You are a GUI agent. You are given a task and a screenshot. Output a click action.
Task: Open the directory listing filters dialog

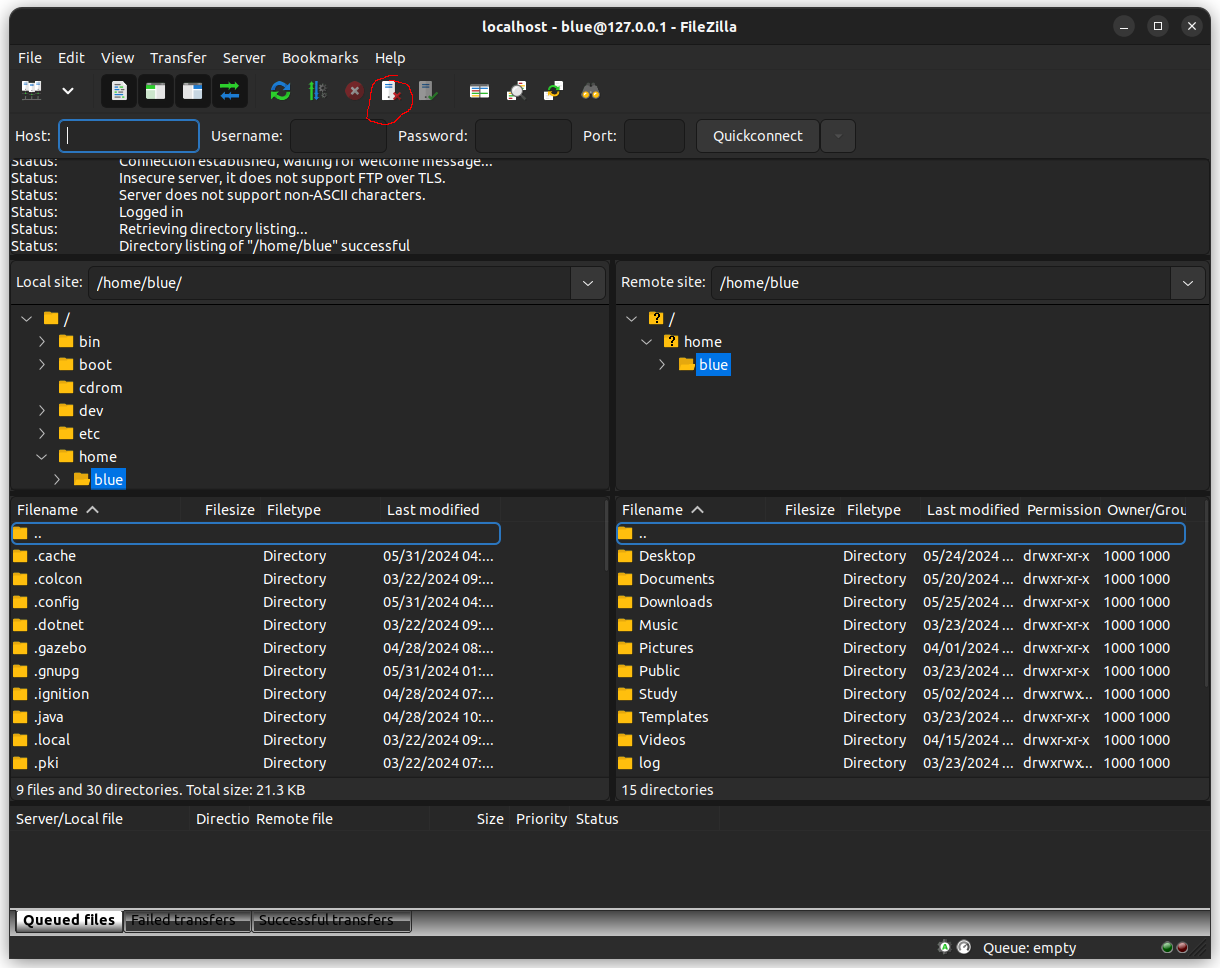(480, 91)
